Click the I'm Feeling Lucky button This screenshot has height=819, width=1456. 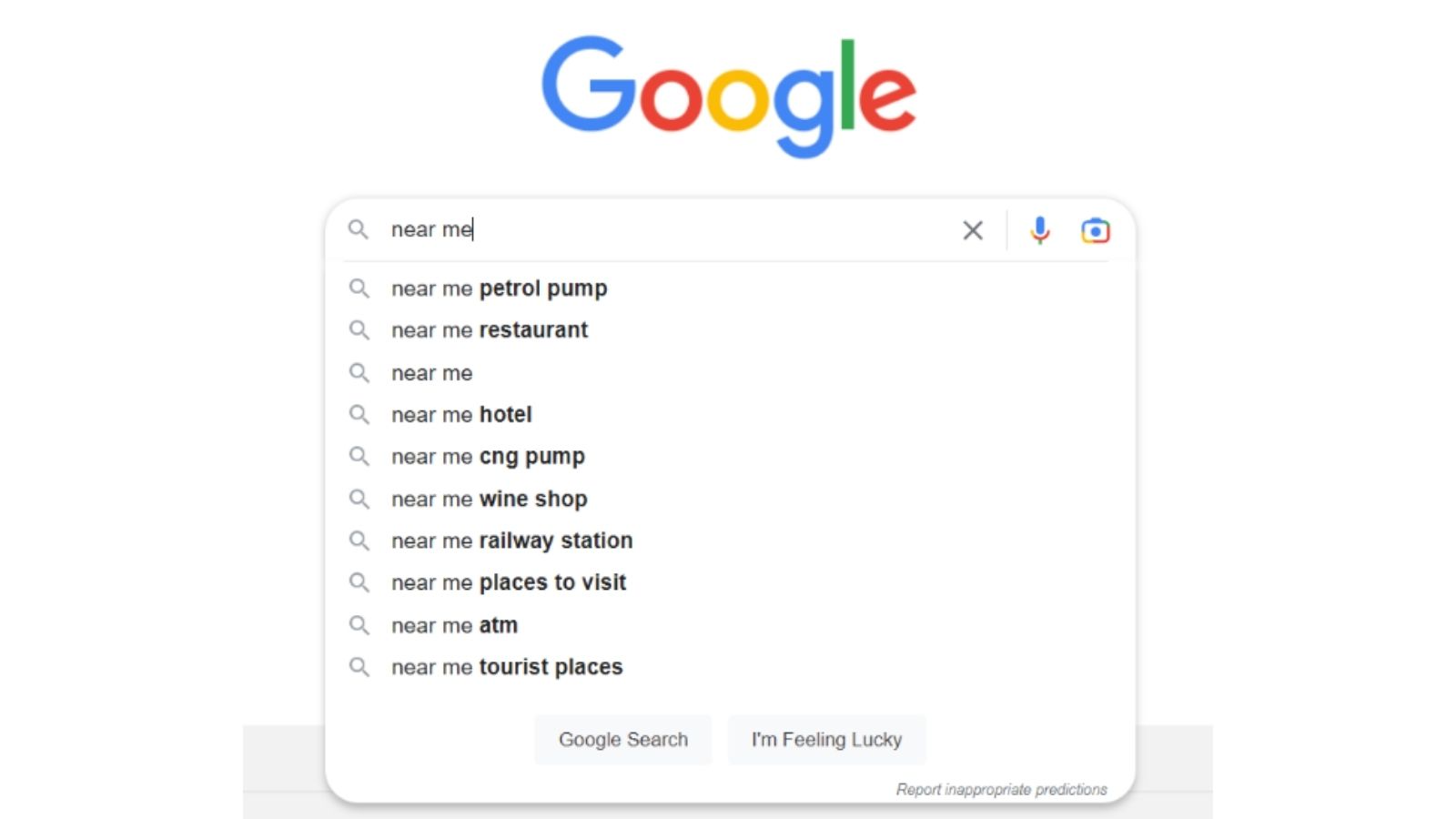[826, 740]
